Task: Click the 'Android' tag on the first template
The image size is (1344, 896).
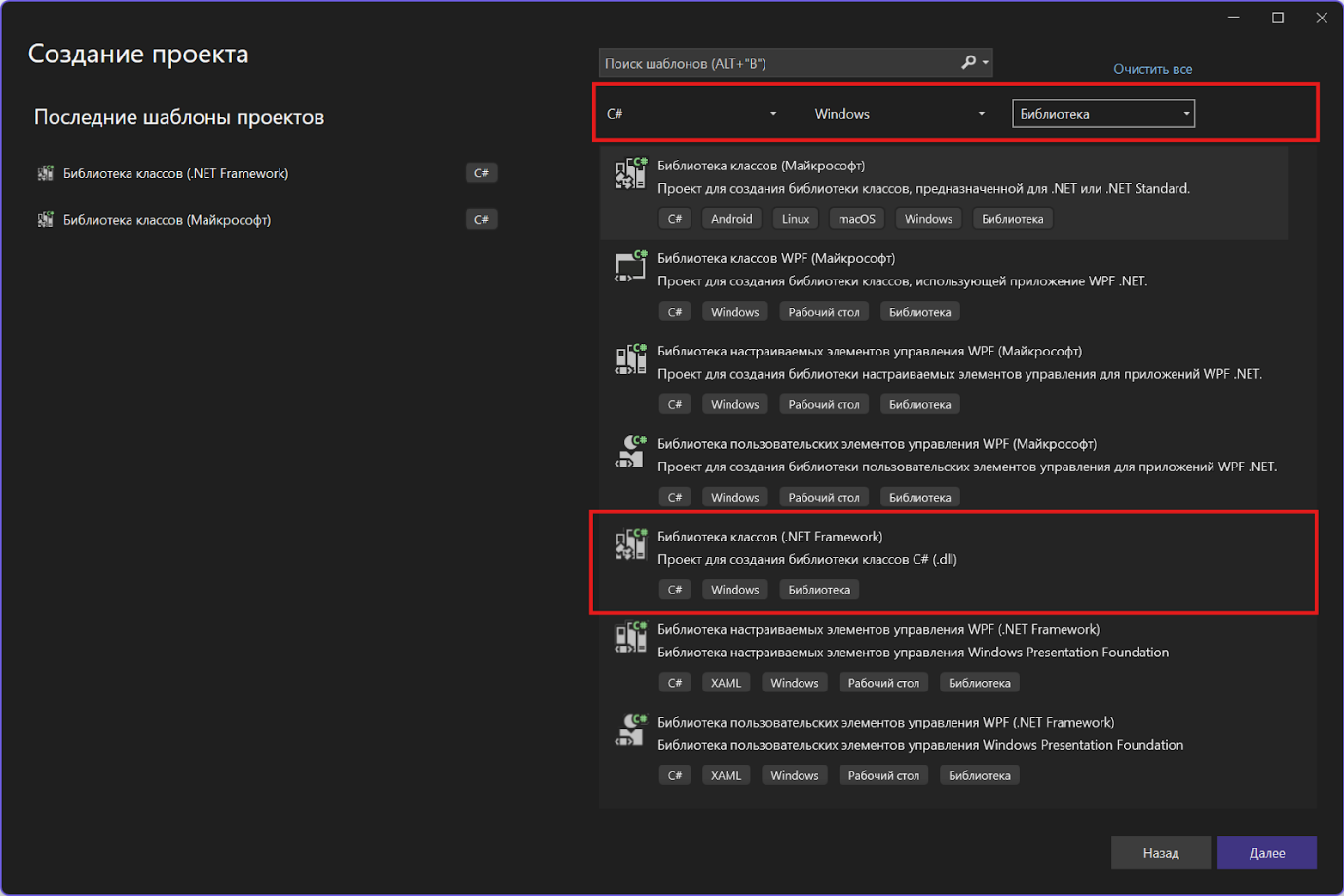Action: click(x=731, y=218)
